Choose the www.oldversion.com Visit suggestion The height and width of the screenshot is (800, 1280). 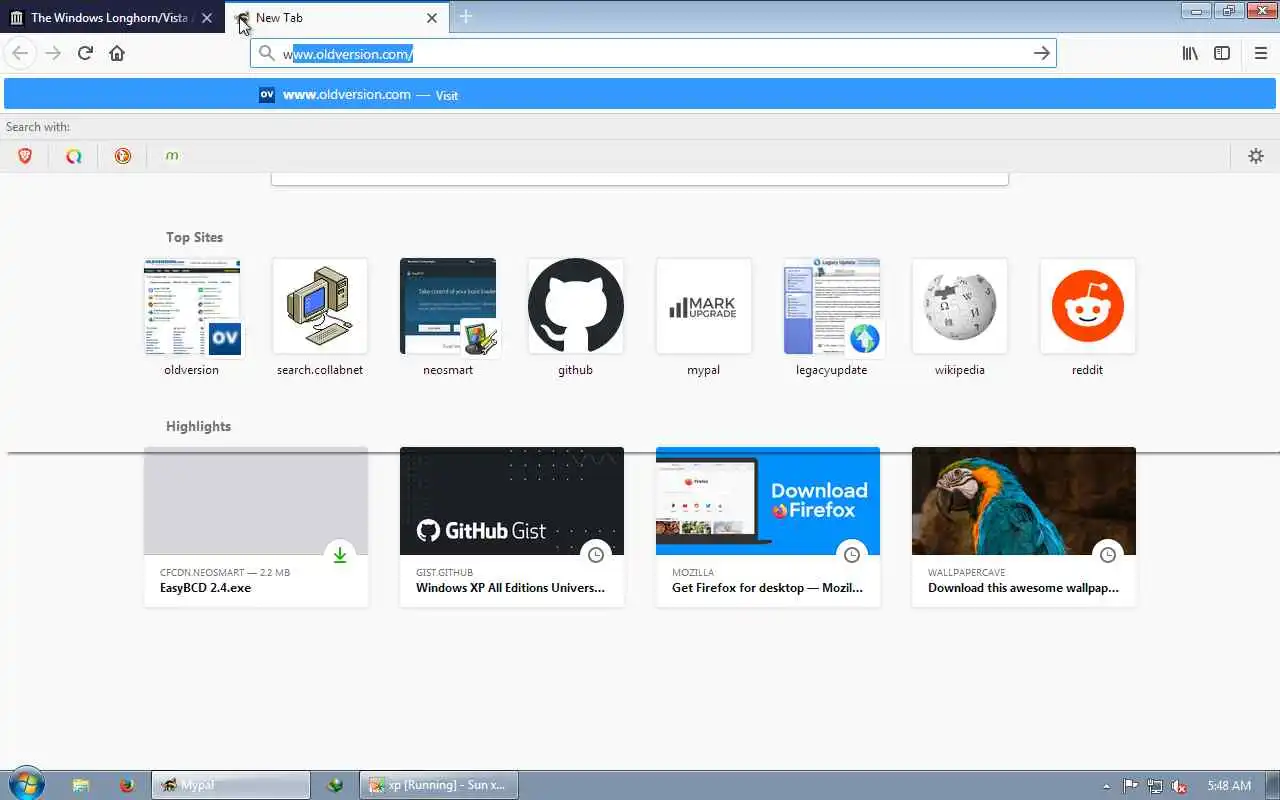(640, 94)
